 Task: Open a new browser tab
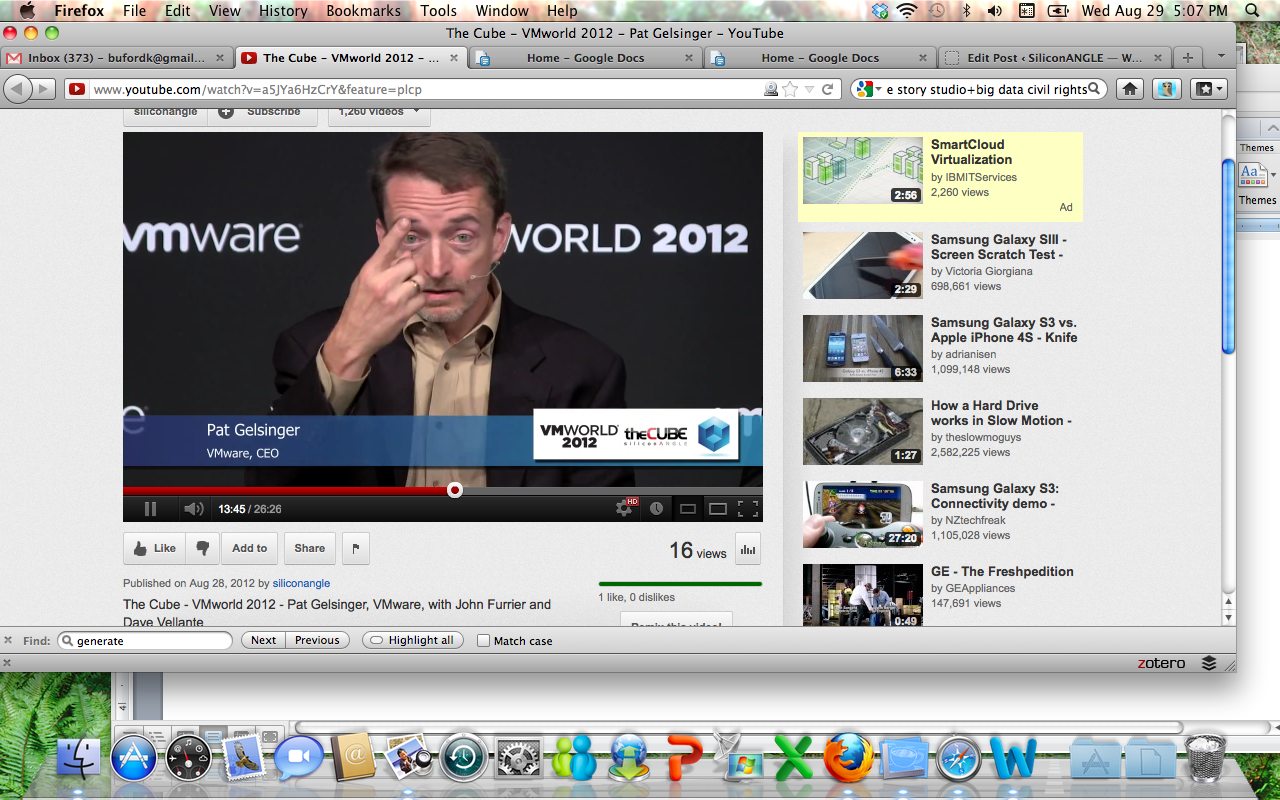[x=1188, y=58]
